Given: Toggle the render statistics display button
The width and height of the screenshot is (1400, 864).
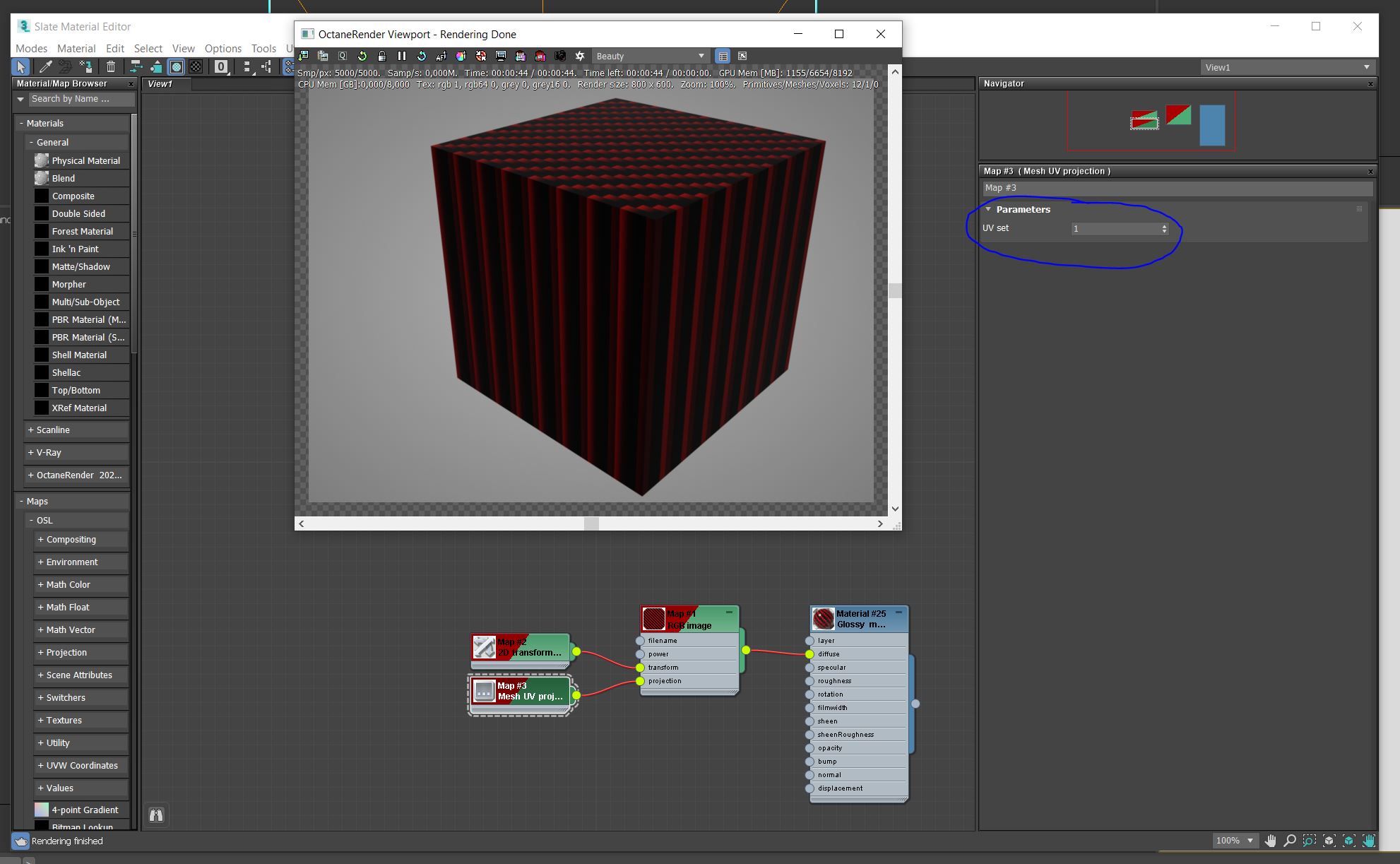Looking at the screenshot, I should (723, 56).
